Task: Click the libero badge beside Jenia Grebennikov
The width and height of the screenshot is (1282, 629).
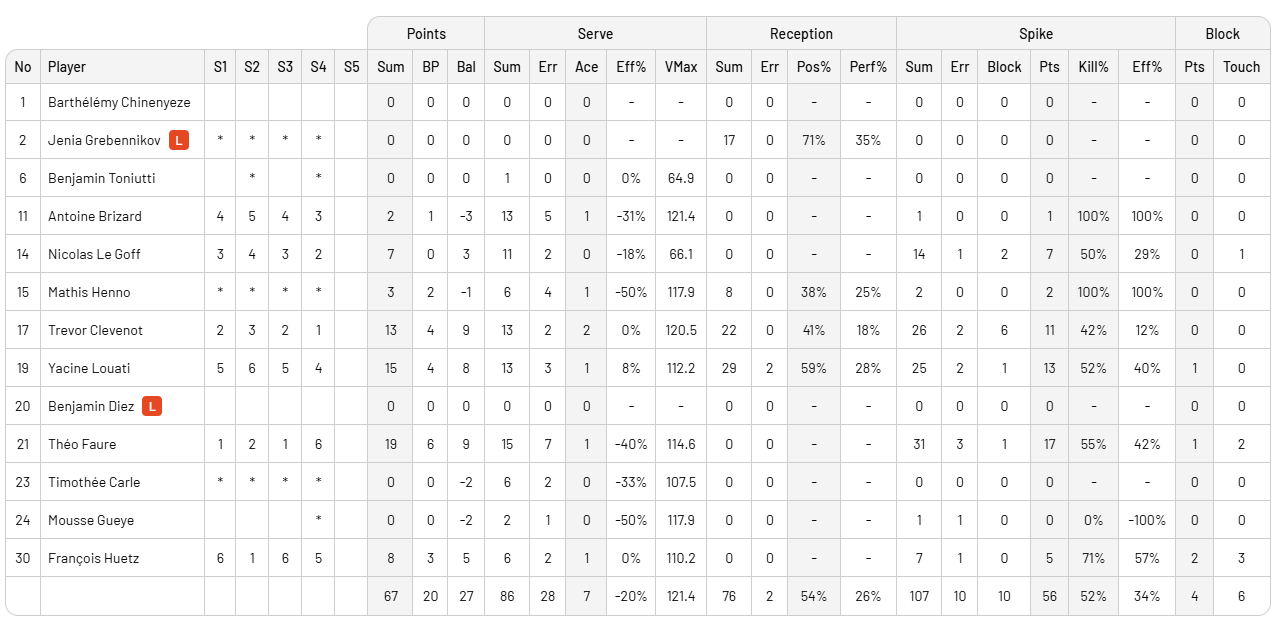Action: coord(179,140)
